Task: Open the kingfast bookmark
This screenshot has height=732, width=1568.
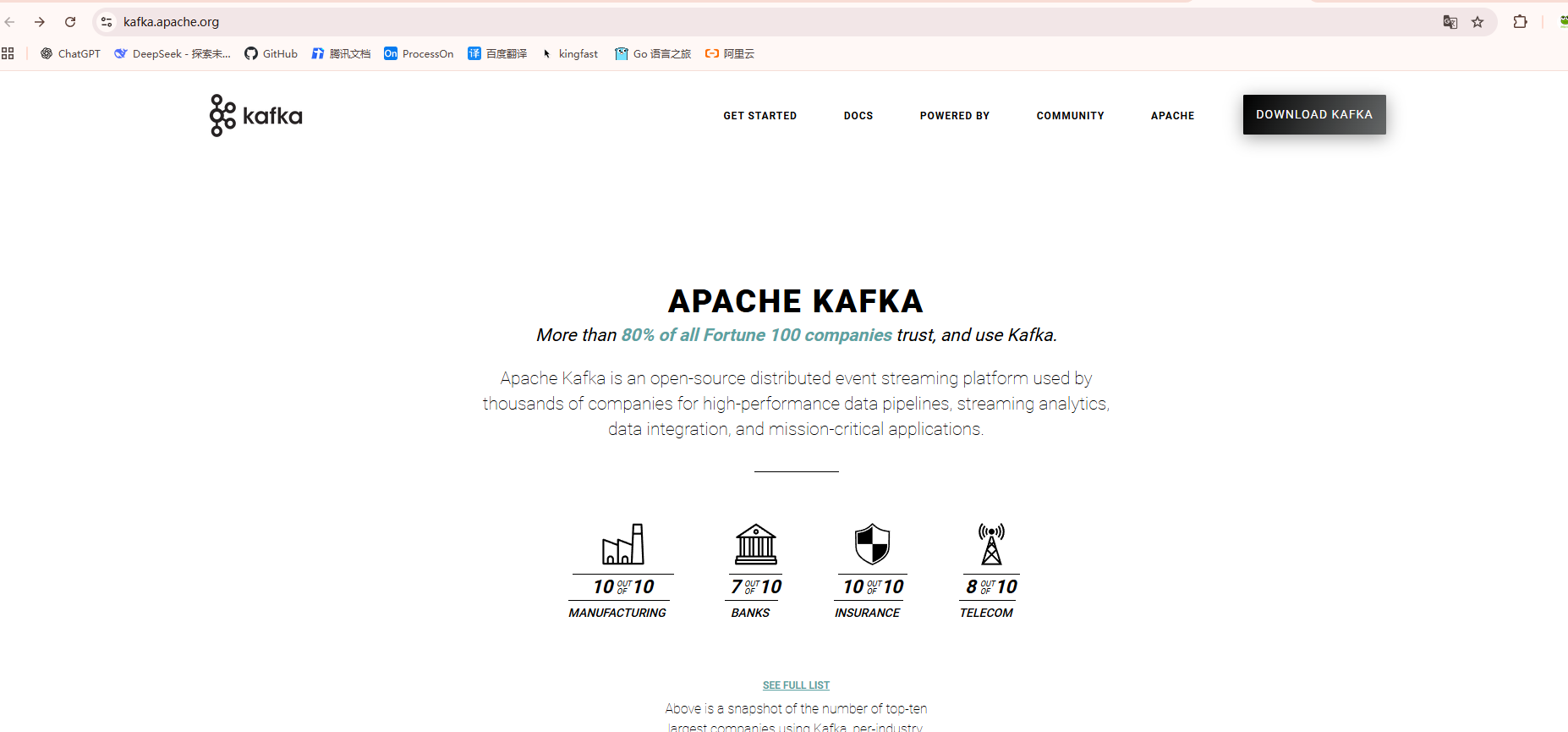Action: [569, 53]
